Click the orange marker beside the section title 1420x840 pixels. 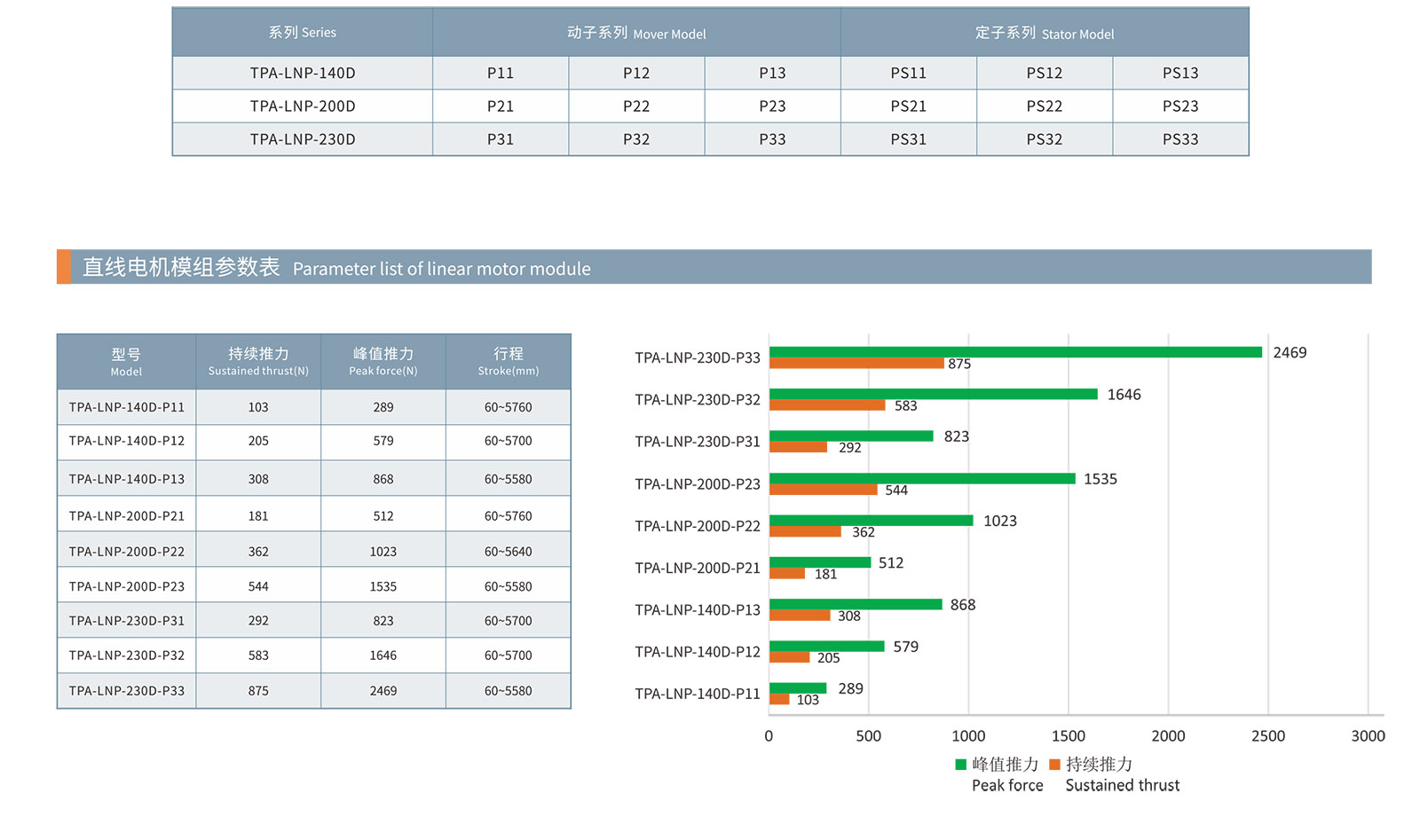click(63, 267)
